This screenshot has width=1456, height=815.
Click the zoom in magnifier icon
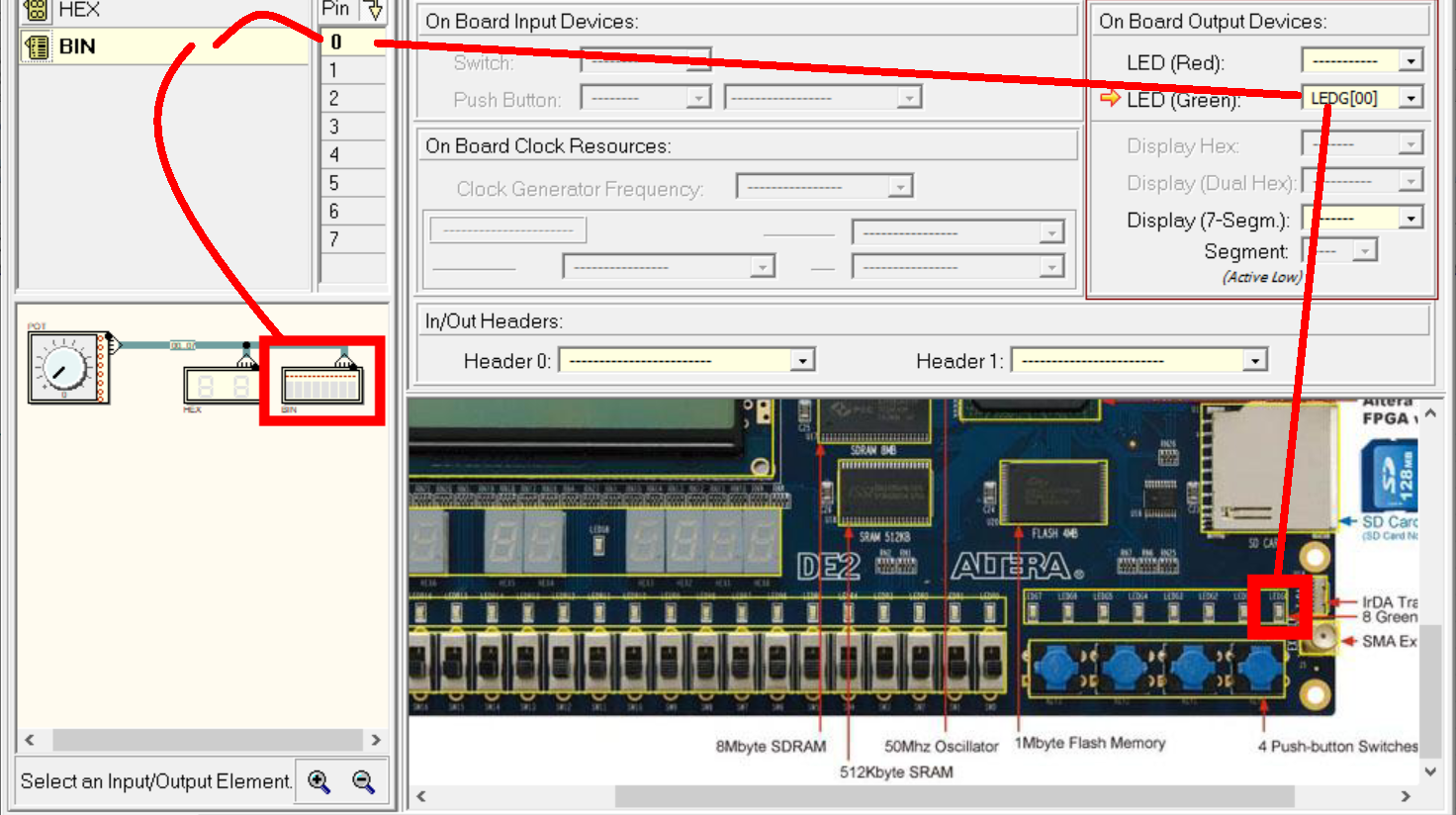[x=319, y=781]
